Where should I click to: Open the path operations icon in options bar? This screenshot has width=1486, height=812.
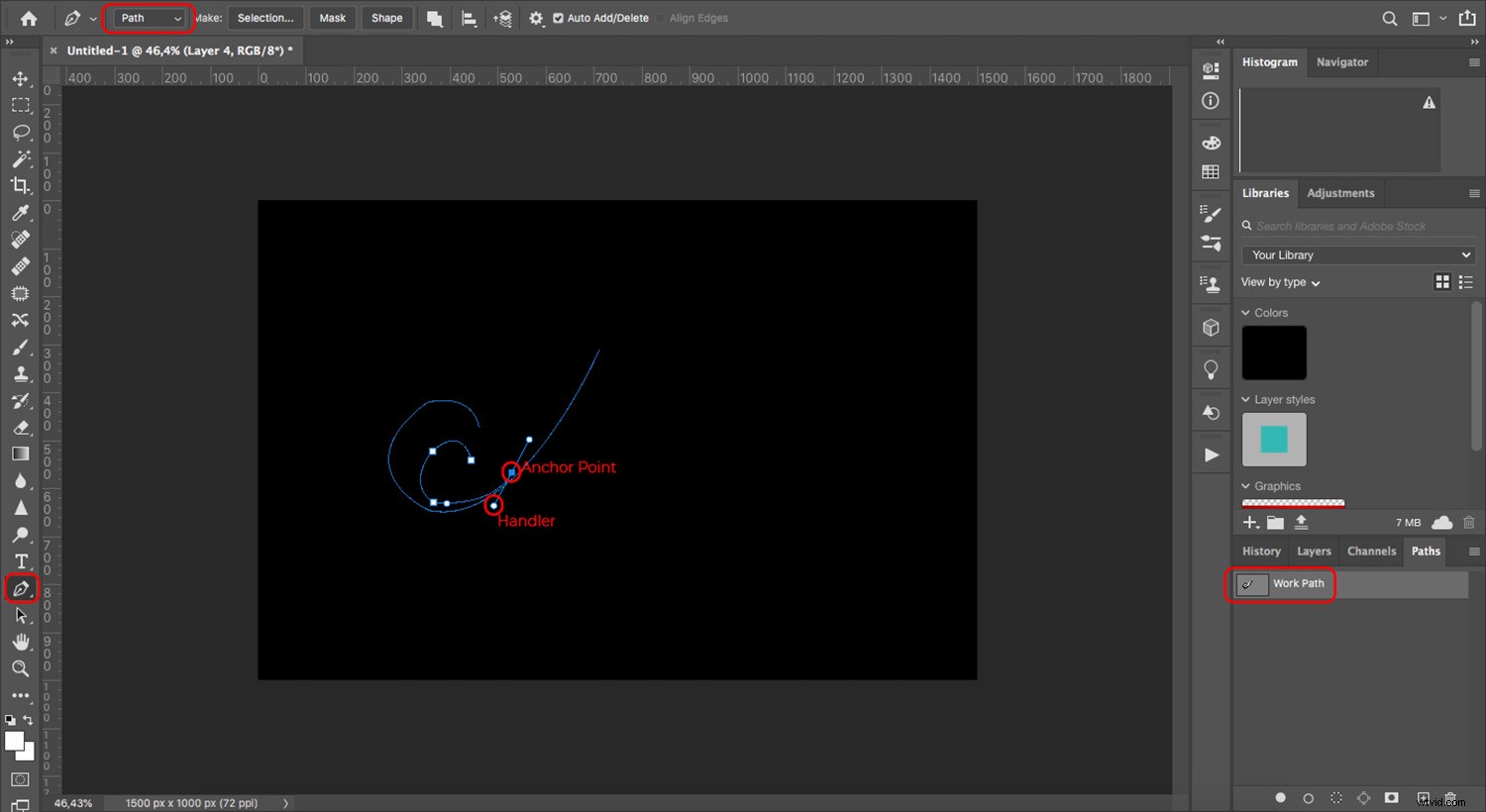434,18
